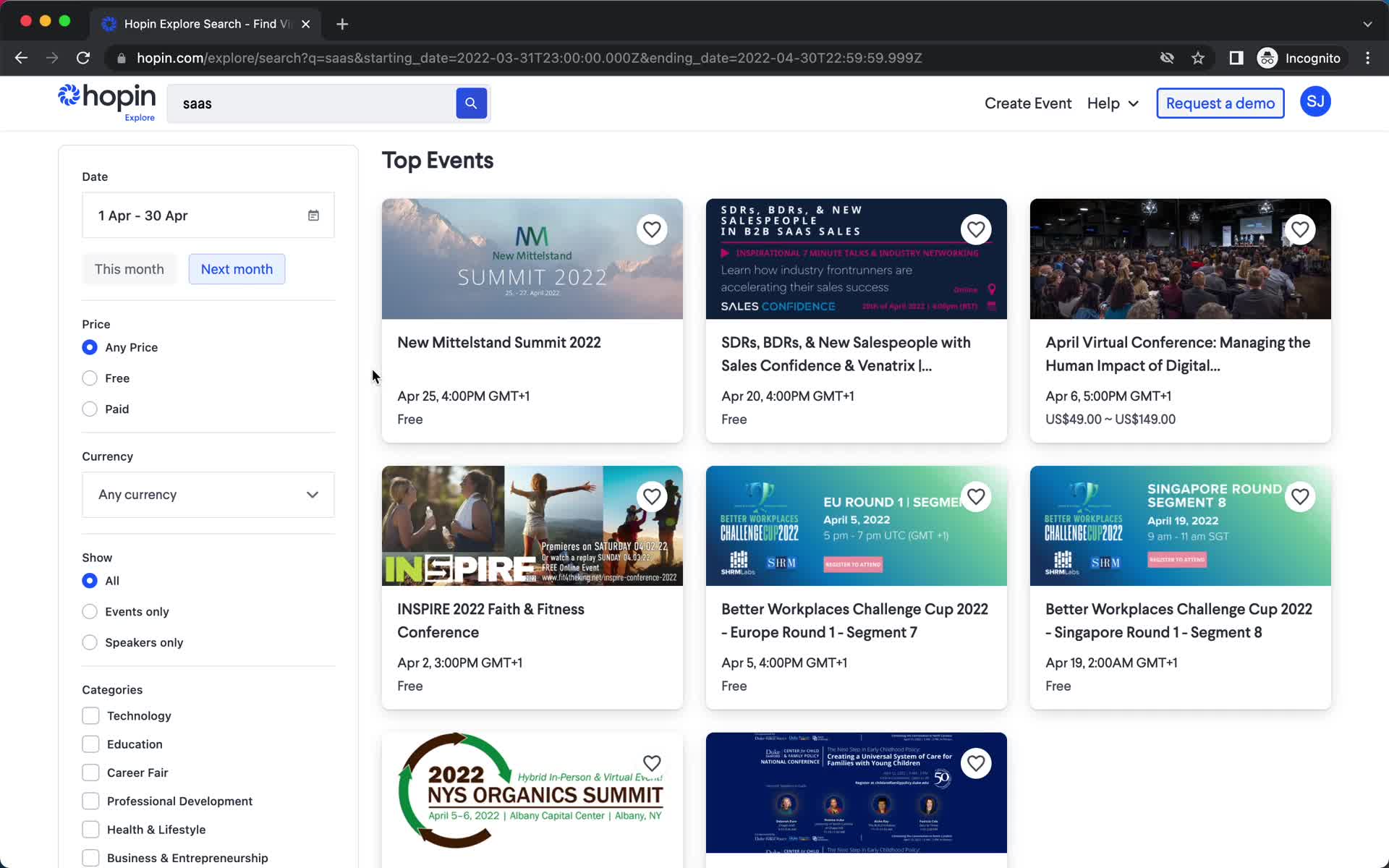Favorite the INSPIRE 2022 Faith & Fitness event

point(652,497)
